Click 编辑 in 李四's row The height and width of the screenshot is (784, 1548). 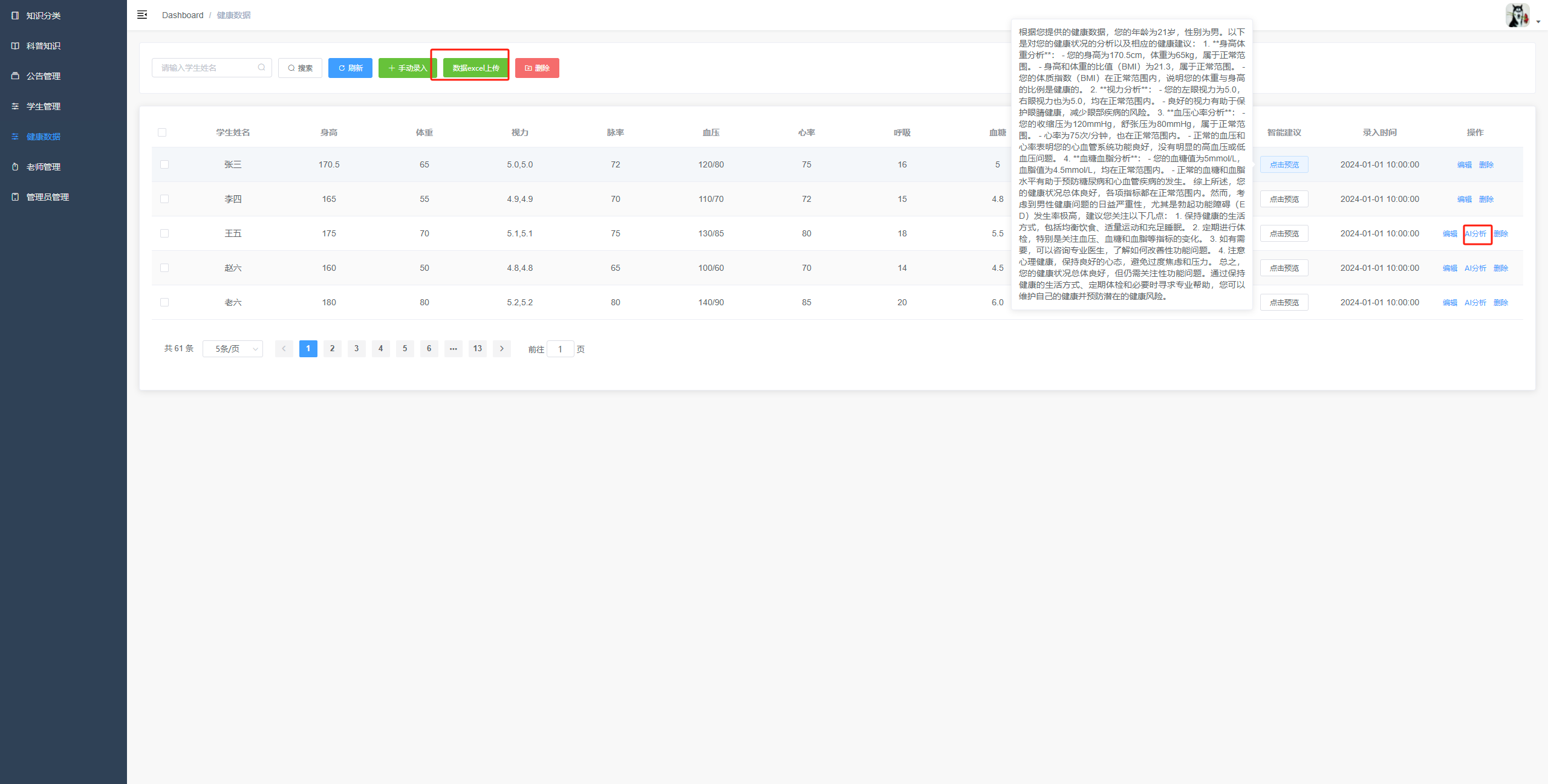(1465, 199)
